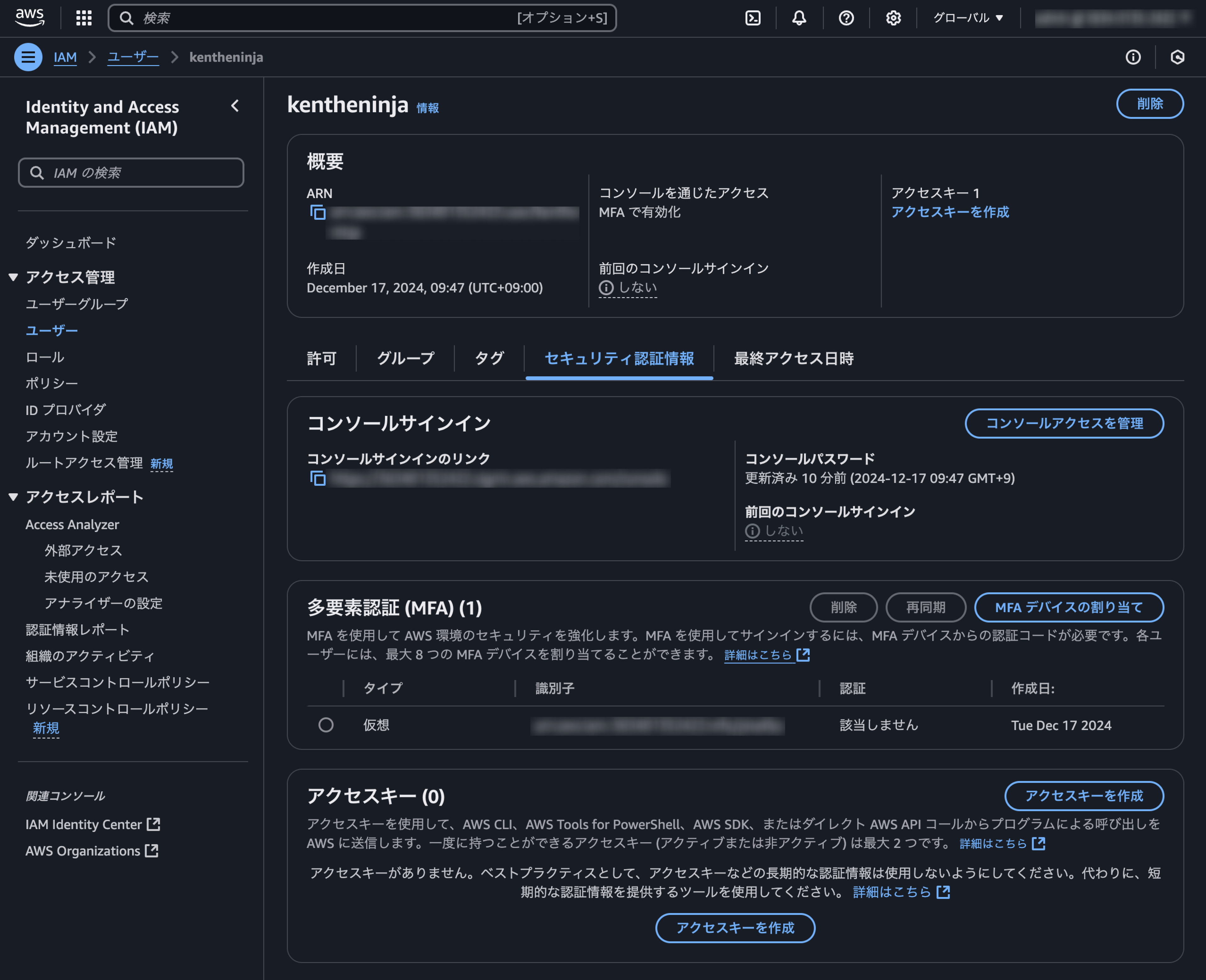Image resolution: width=1206 pixels, height=980 pixels.
Task: Open 未使用のアクセス in the sidebar
Action: pyautogui.click(x=96, y=577)
